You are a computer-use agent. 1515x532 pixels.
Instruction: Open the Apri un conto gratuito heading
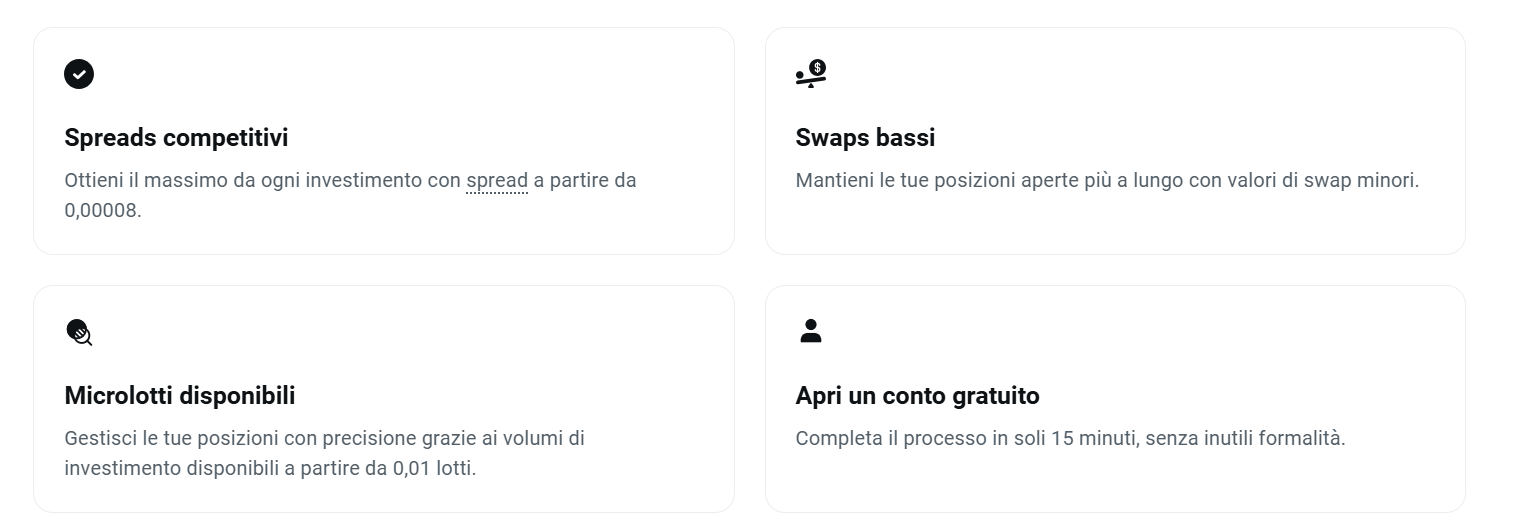point(917,396)
